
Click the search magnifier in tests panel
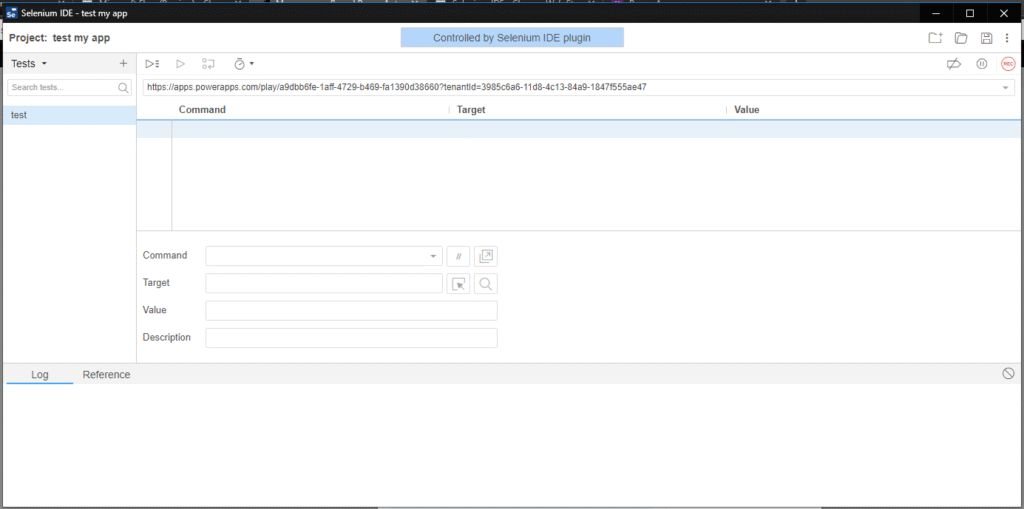coord(123,88)
